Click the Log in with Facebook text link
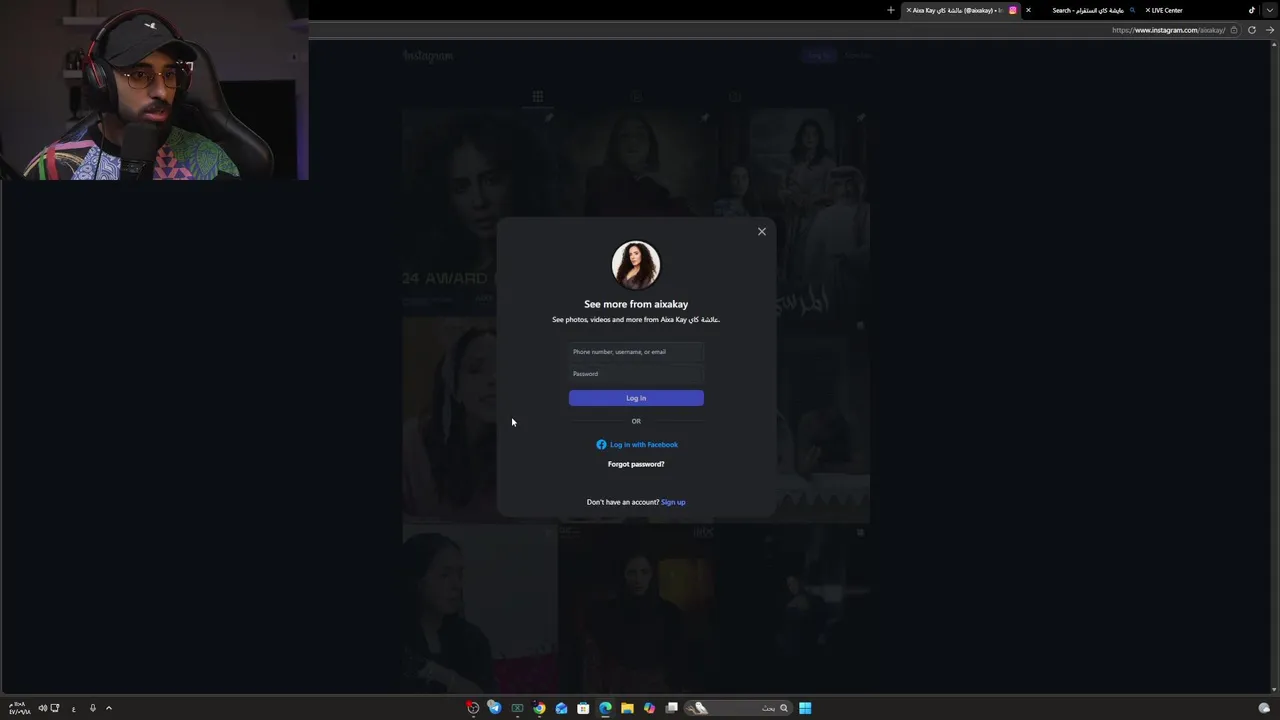The image size is (1280, 720). pyautogui.click(x=644, y=444)
